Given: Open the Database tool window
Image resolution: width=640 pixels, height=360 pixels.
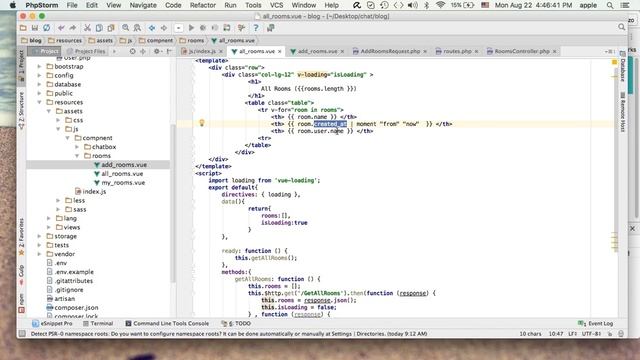Looking at the screenshot, I should pos(623,67).
